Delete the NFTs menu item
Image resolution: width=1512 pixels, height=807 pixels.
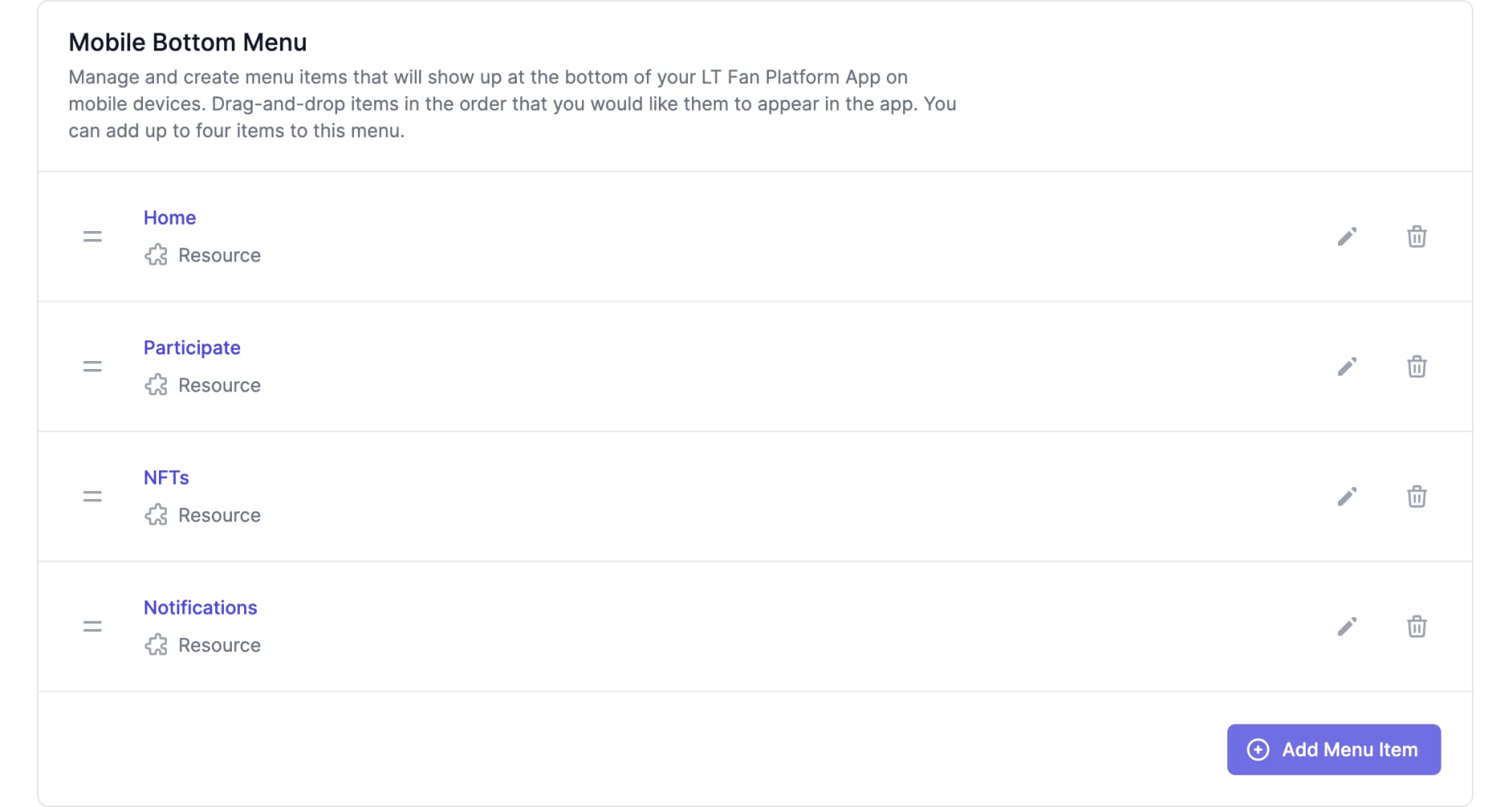click(1416, 497)
